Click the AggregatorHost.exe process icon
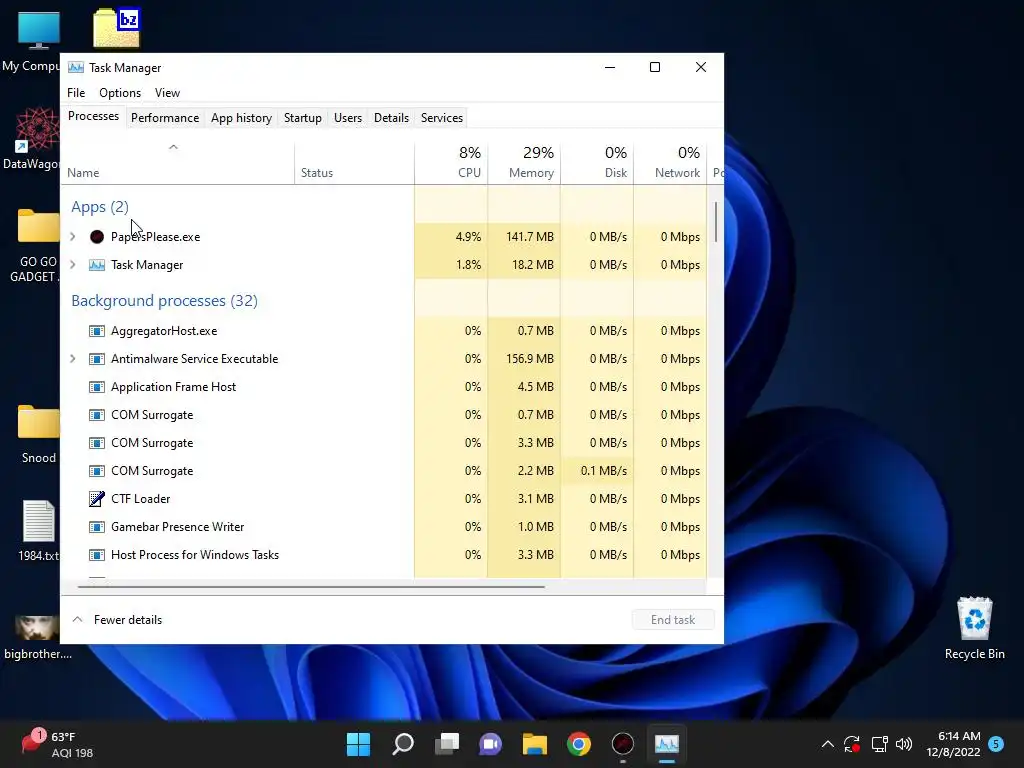1024x768 pixels. (x=97, y=331)
